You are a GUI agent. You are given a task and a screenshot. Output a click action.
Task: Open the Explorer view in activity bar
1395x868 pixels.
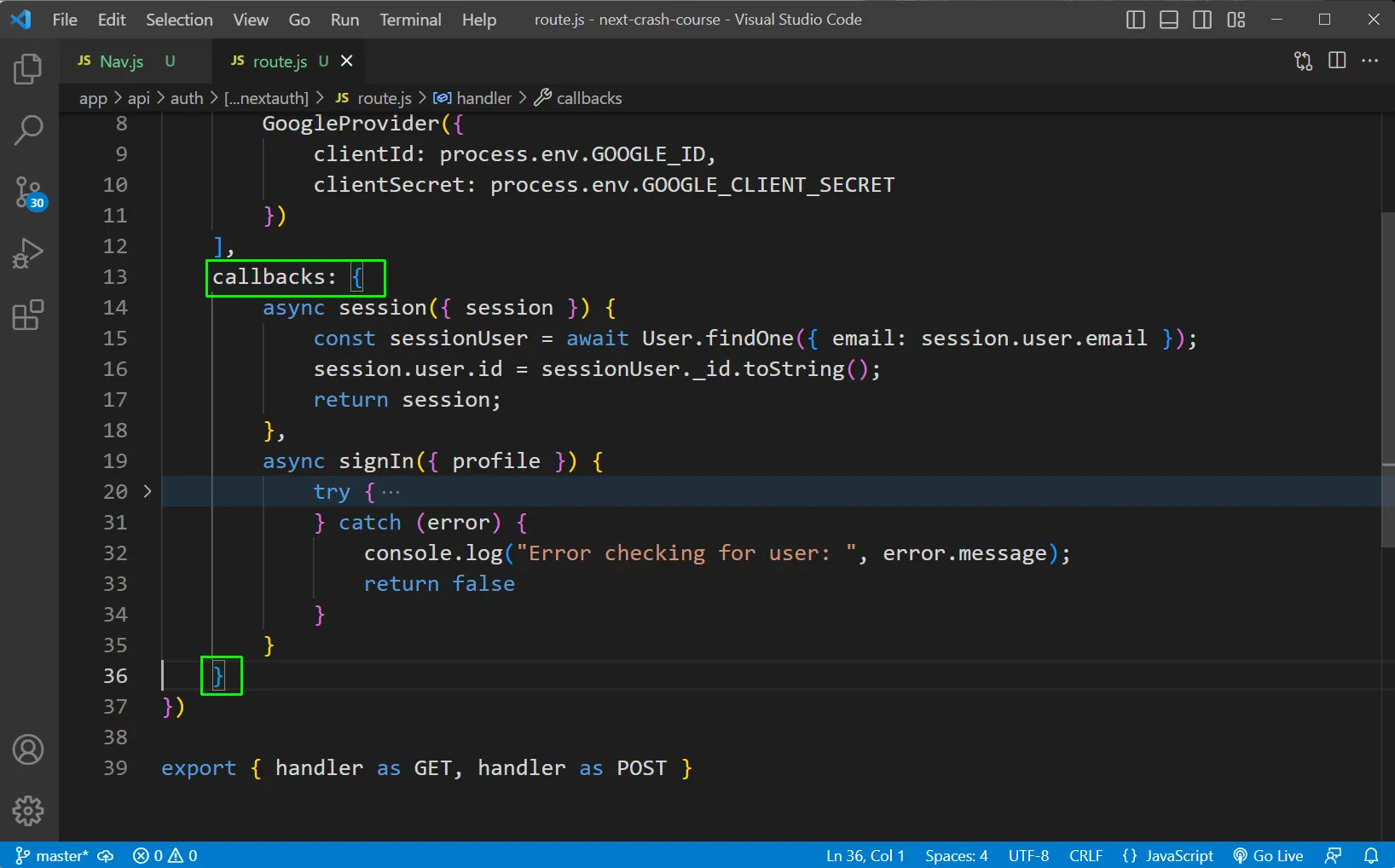click(x=28, y=69)
